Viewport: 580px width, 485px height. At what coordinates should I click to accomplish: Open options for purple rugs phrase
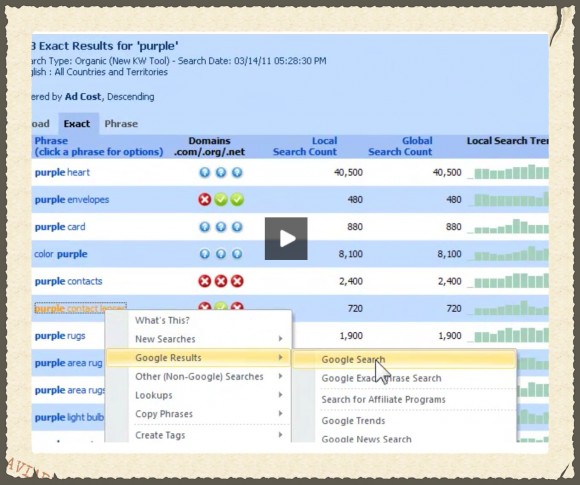point(60,336)
